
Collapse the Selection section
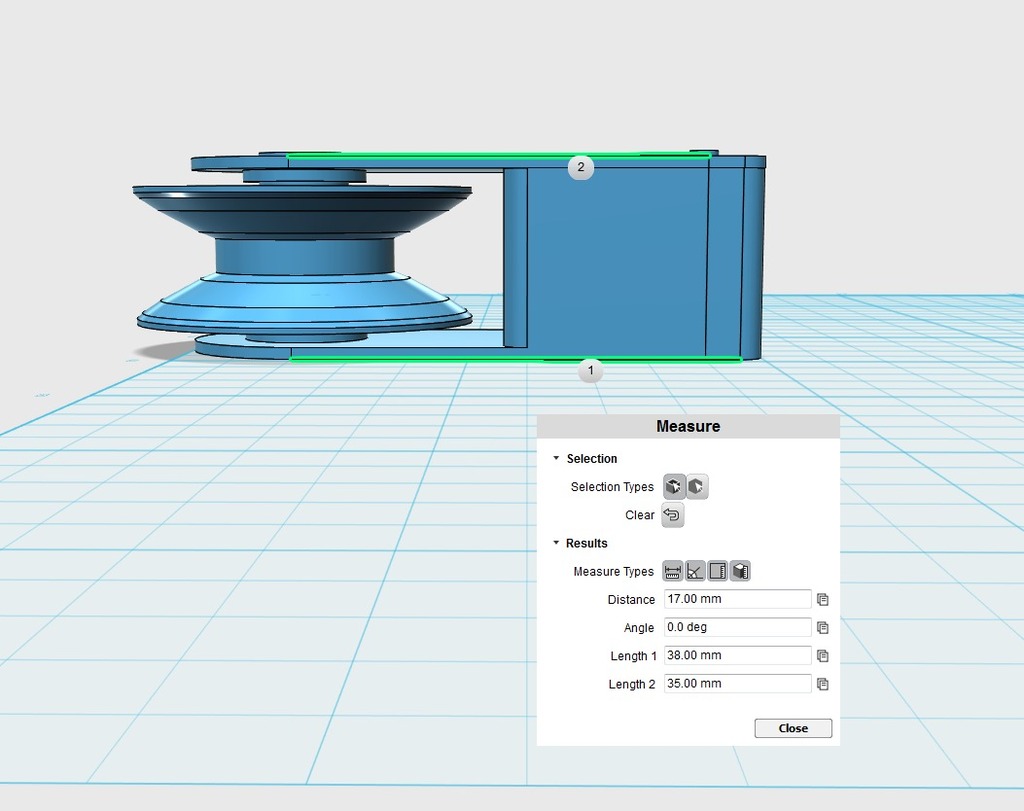pyautogui.click(x=557, y=458)
